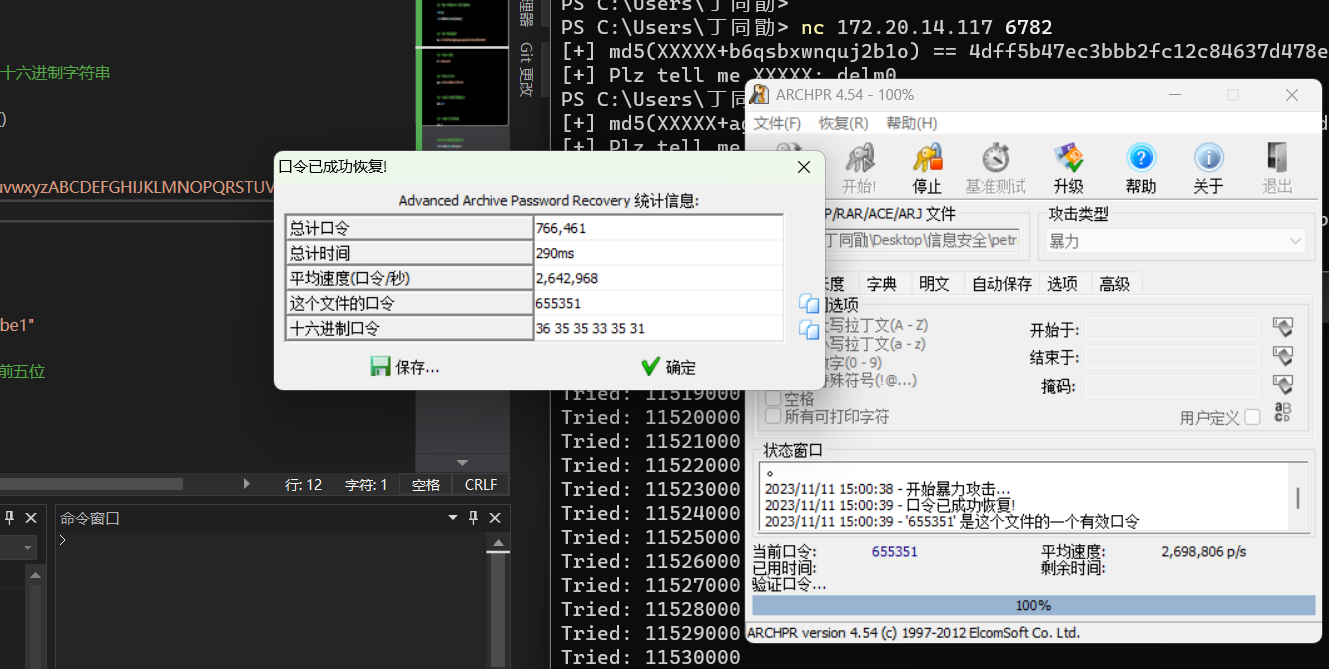This screenshot has height=669, width=1329.
Task: Close the 命令窗口 panel
Action: coord(495,518)
